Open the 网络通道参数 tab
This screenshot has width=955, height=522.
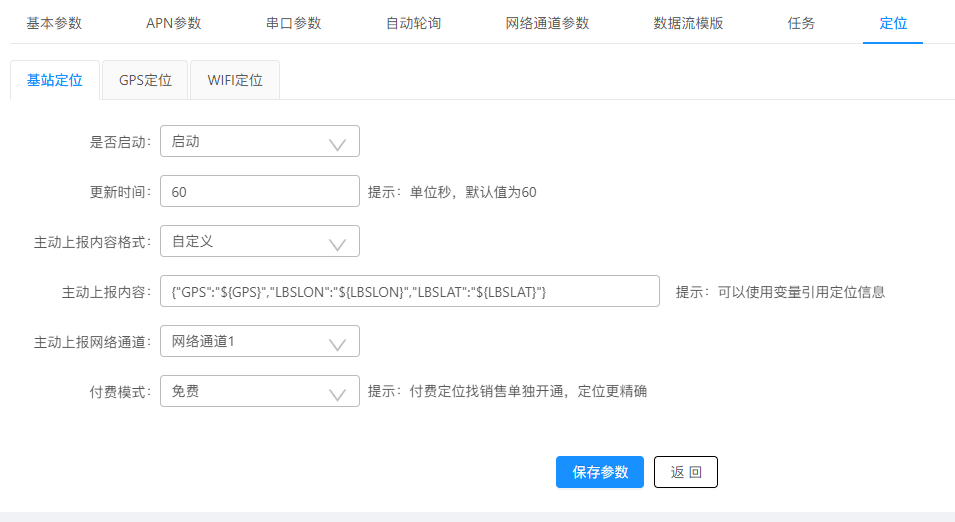(547, 23)
